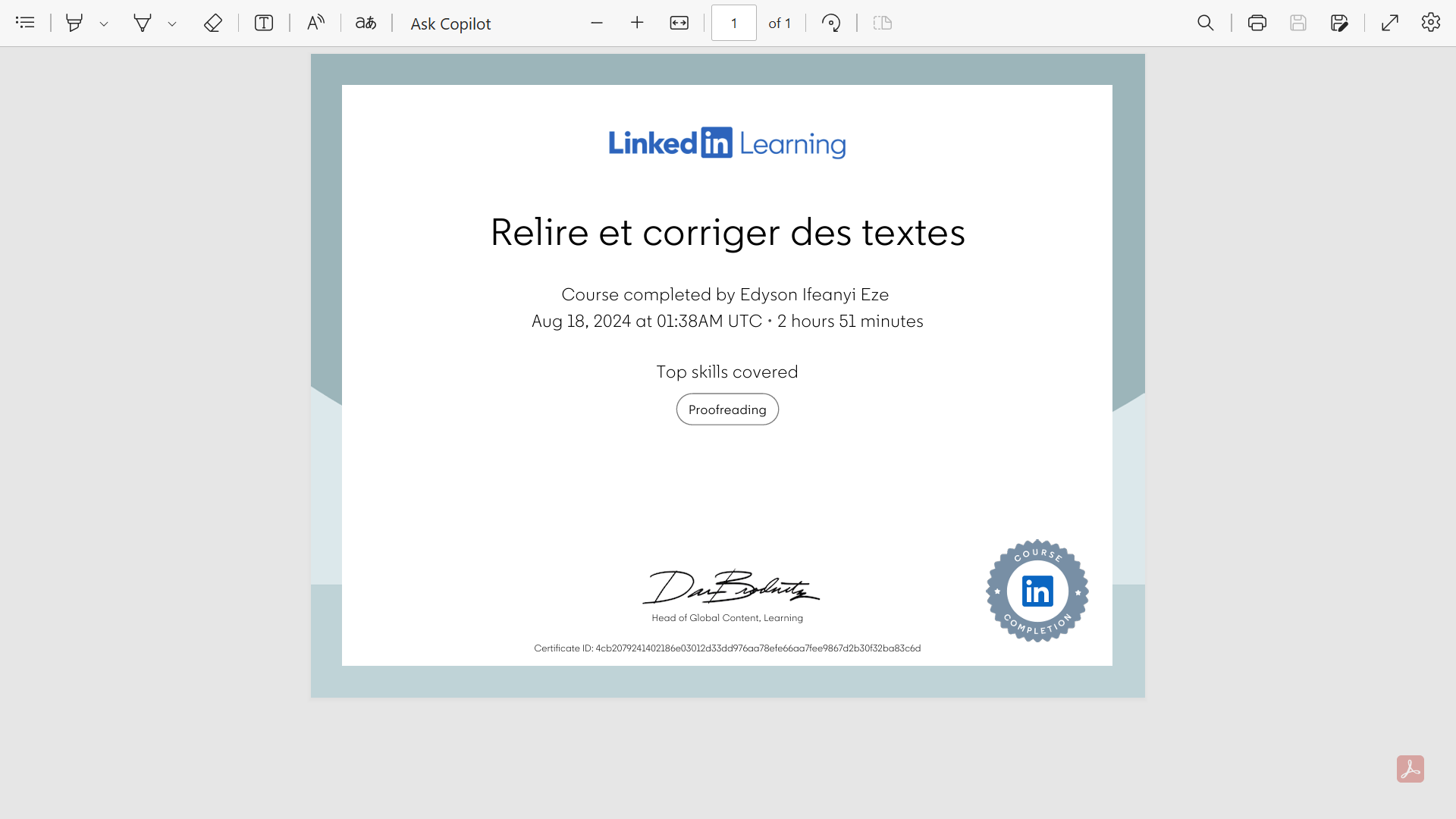This screenshot has width=1456, height=819.
Task: Click the title 'Relire et corriger des textes'
Action: click(x=728, y=232)
